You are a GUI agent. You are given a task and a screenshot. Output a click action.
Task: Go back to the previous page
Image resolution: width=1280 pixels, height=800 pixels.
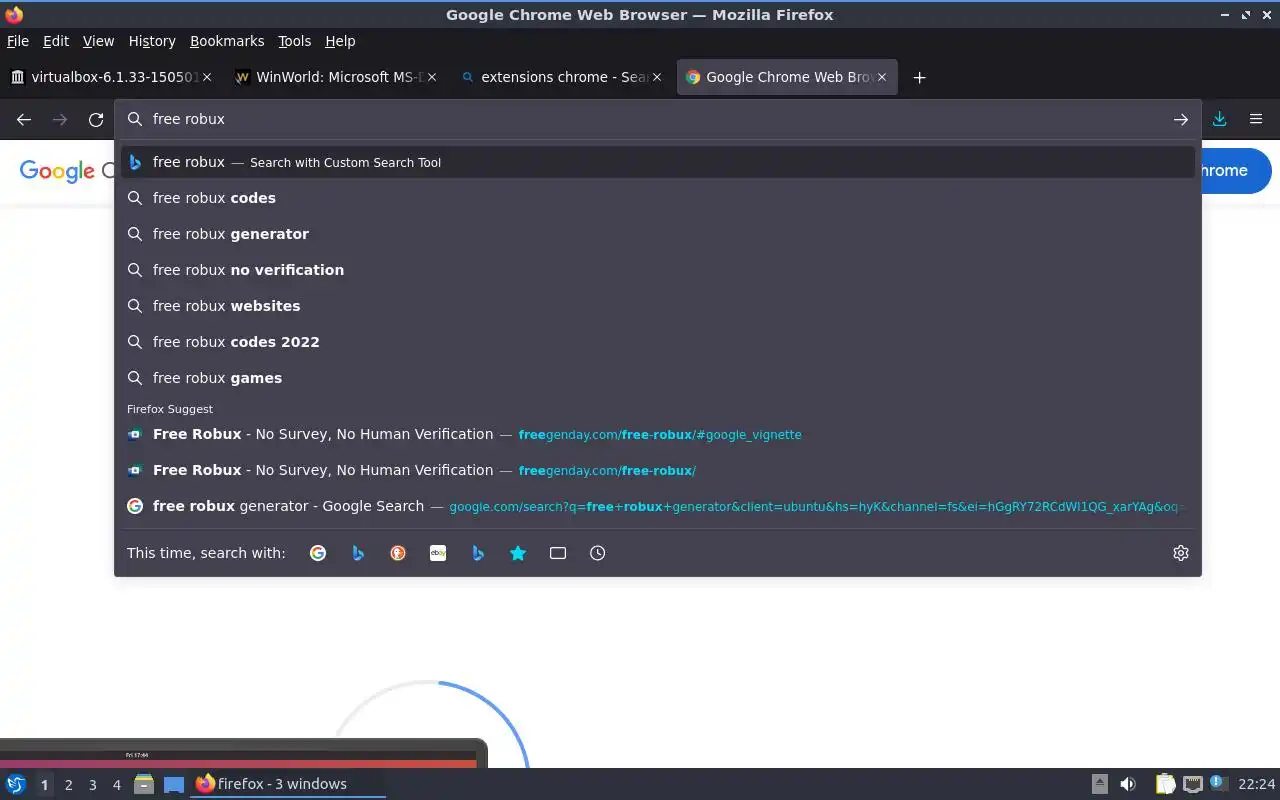(24, 119)
